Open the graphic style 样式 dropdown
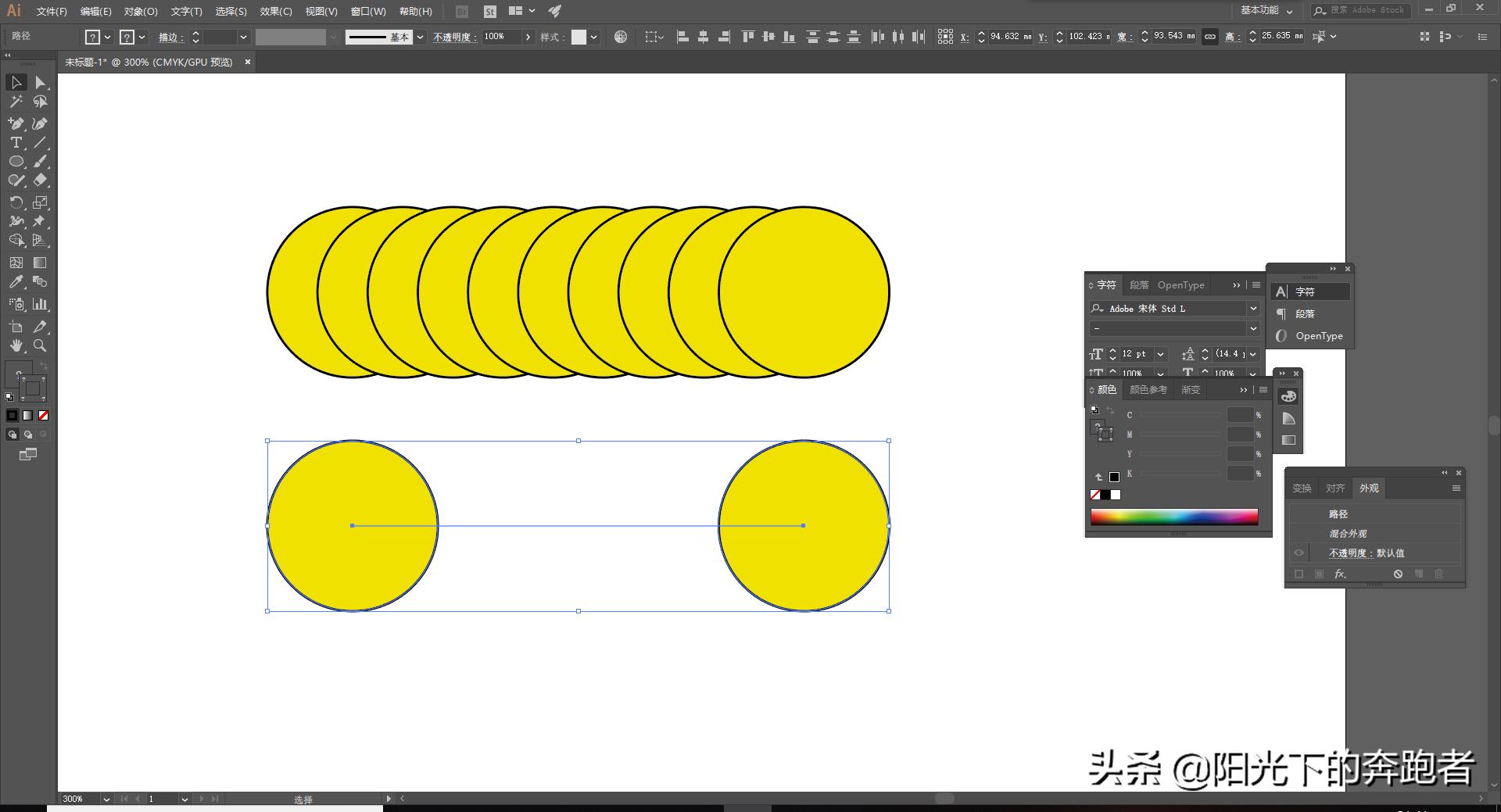1501x812 pixels. pyautogui.click(x=594, y=37)
